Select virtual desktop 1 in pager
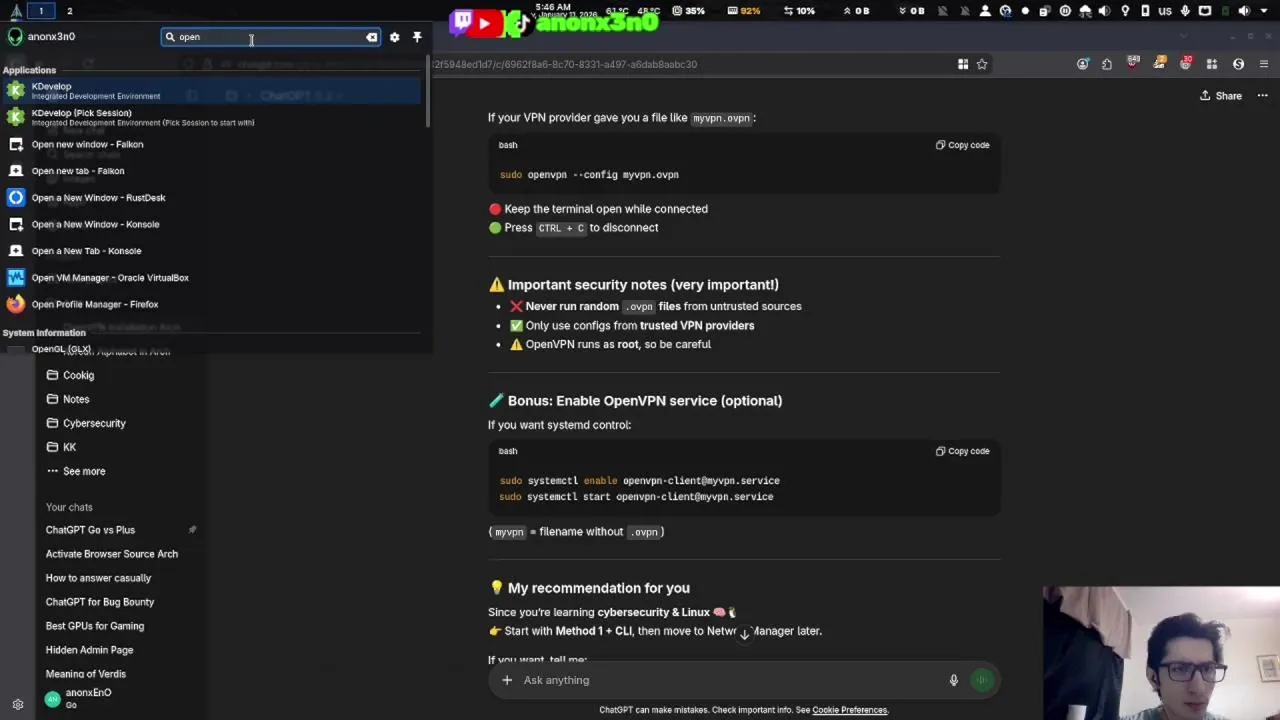The width and height of the screenshot is (1280, 720). tap(41, 11)
